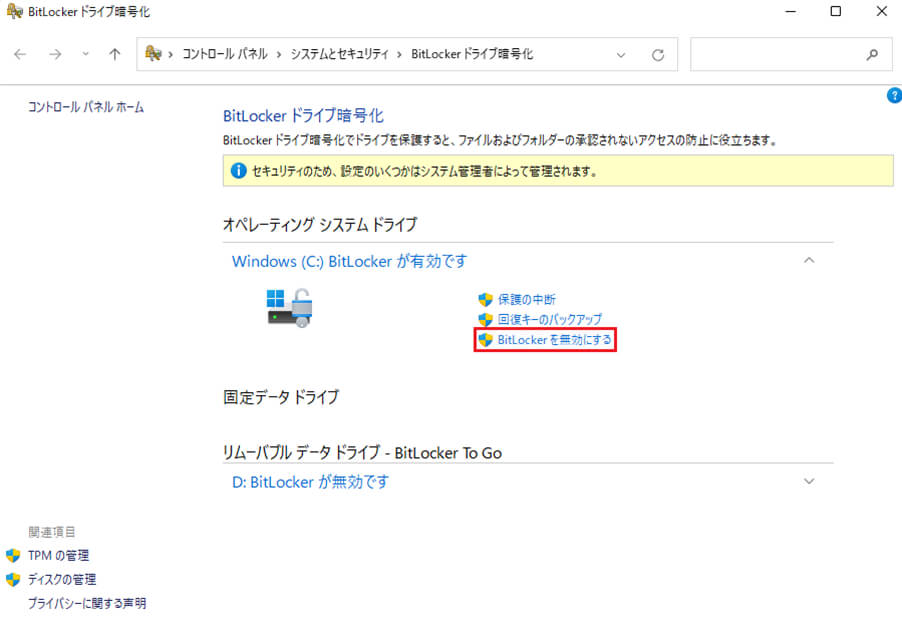Viewport: 902px width, 624px height.
Task: Click shield icon beside 保護の中断
Action: 486,299
